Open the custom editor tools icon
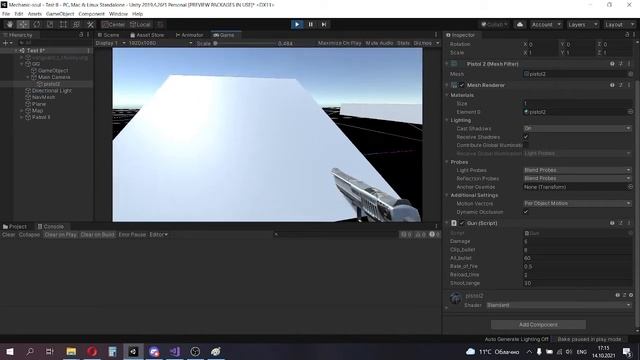Viewport: 640px width, 360px height. click(91, 24)
